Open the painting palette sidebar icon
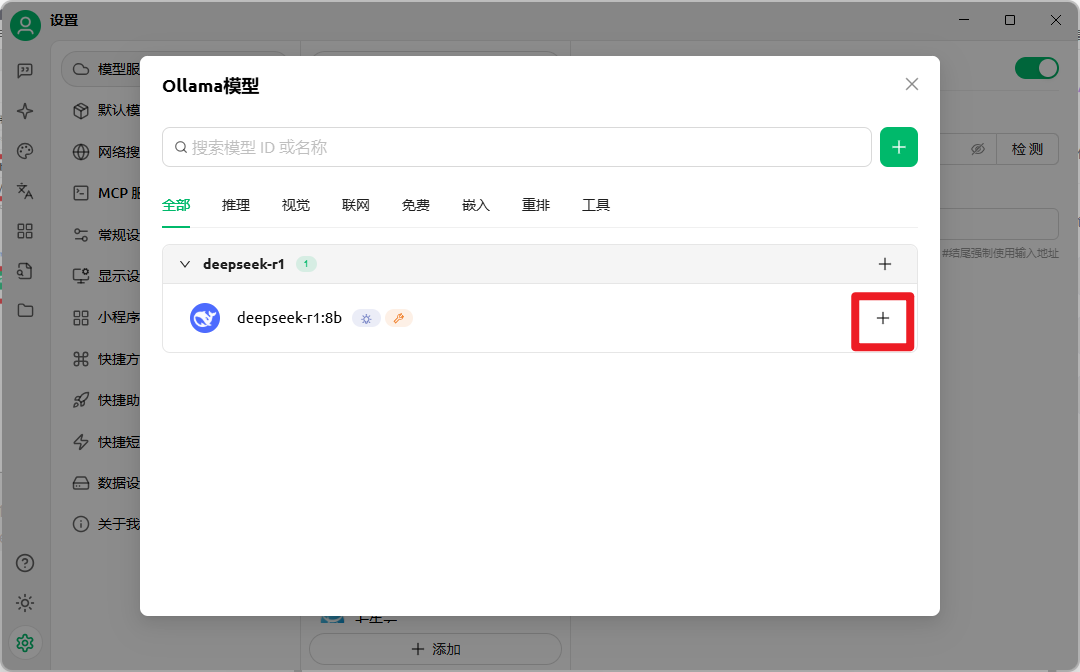Screen dimensions: 1080x672 (x=25, y=151)
